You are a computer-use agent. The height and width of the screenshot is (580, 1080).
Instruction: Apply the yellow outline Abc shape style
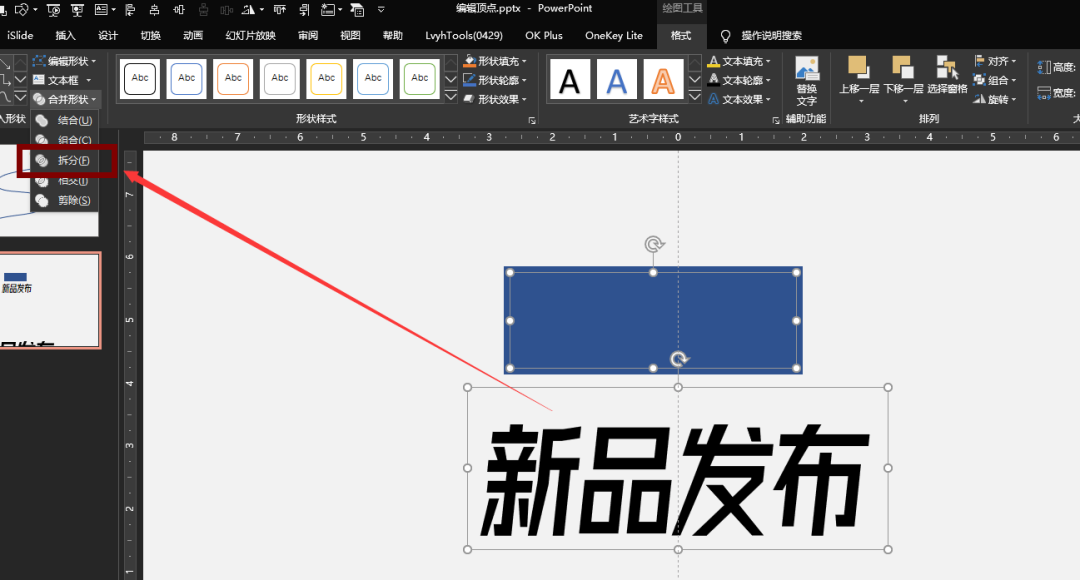[x=326, y=79]
